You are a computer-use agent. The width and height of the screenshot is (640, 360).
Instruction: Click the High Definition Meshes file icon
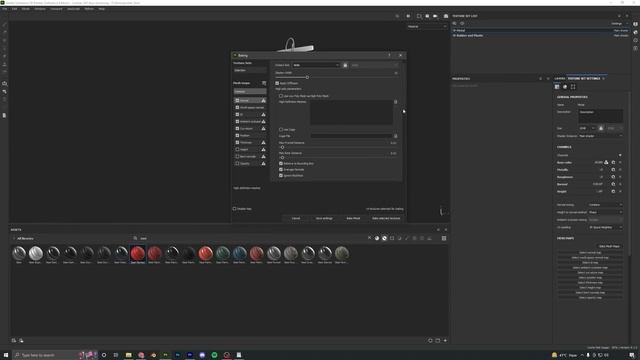click(396, 102)
